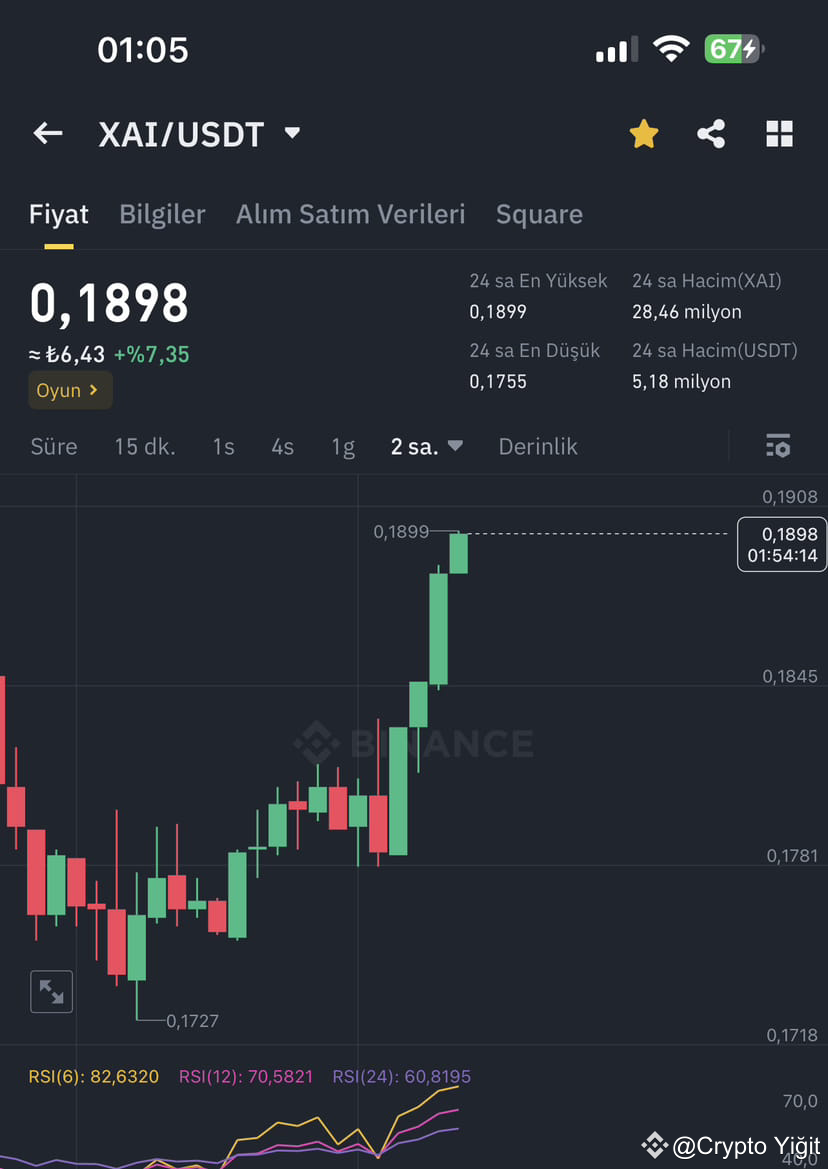Tap the back arrow to exit the chart
828x1169 pixels.
click(47, 133)
